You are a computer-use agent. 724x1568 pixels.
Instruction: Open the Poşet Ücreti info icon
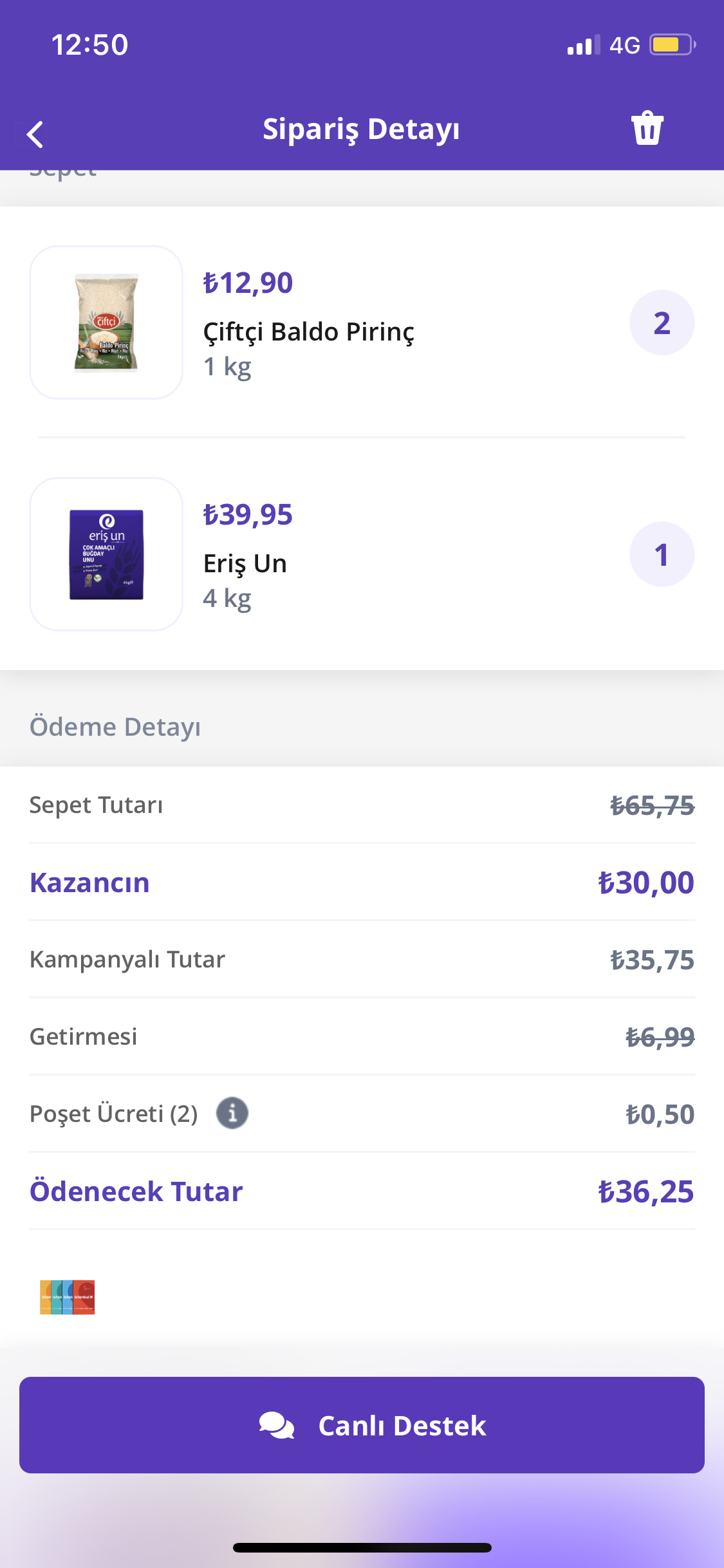(232, 1113)
